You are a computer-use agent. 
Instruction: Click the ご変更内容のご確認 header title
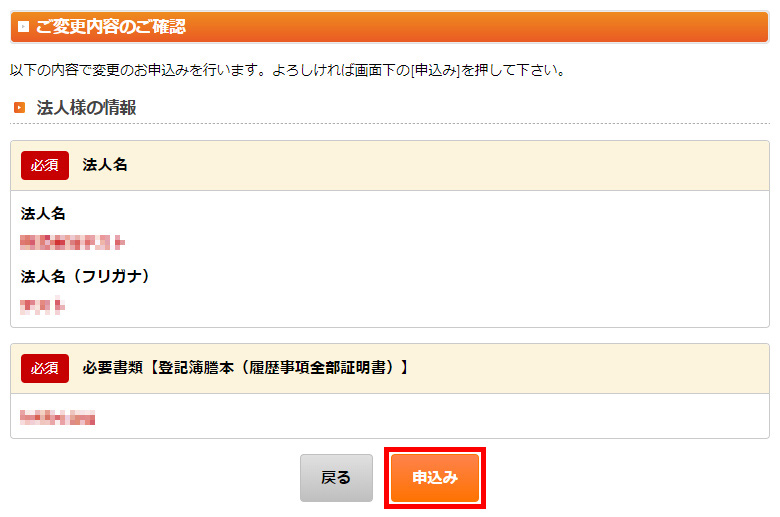[x=110, y=27]
